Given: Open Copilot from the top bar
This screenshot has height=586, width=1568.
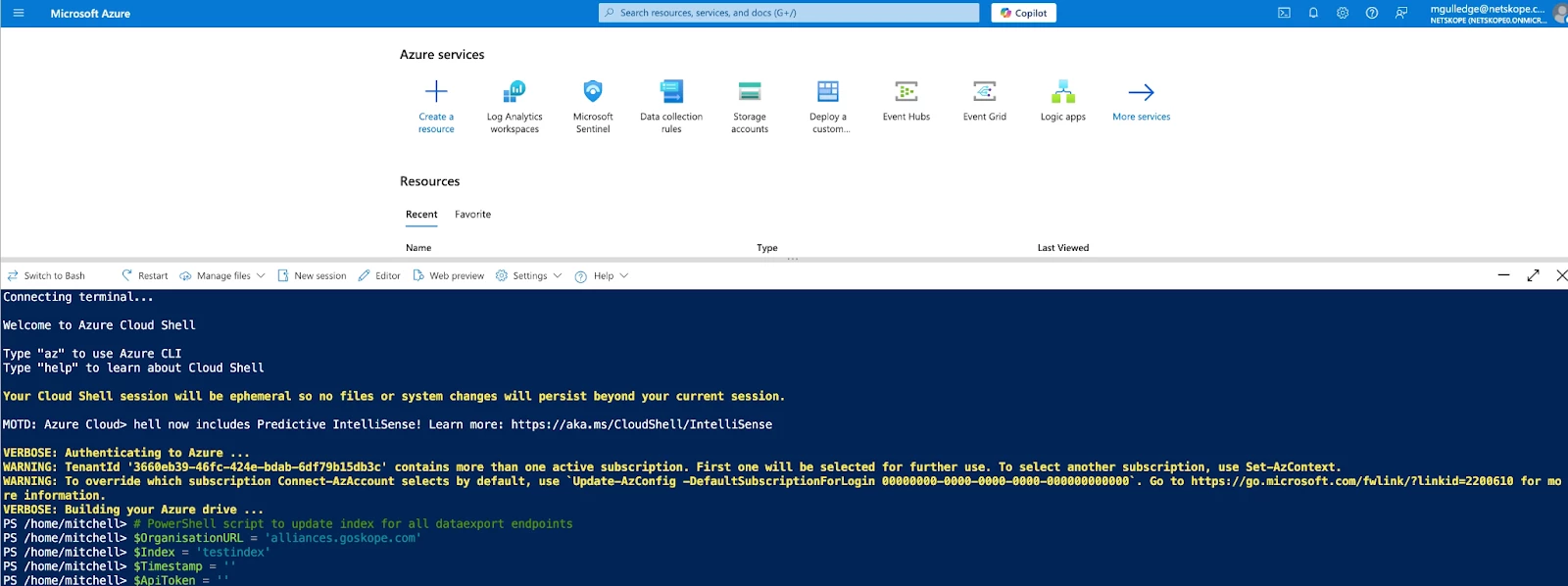Looking at the screenshot, I should (1023, 13).
